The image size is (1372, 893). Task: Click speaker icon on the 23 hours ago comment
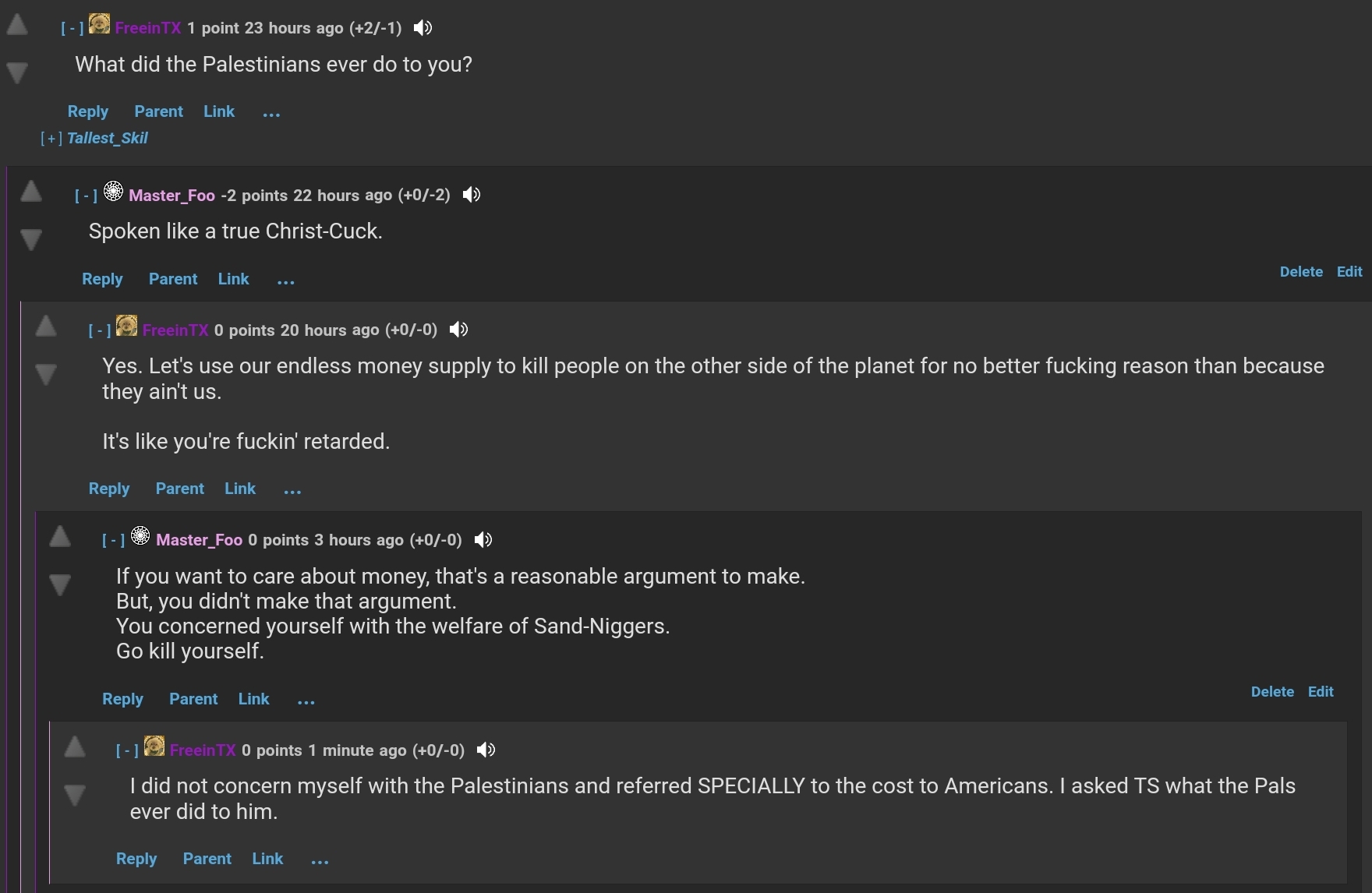[423, 28]
